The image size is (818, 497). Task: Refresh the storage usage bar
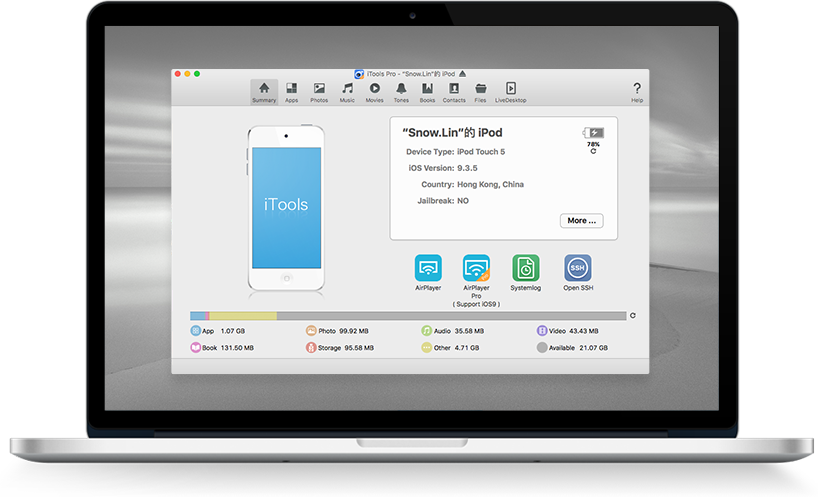click(633, 316)
